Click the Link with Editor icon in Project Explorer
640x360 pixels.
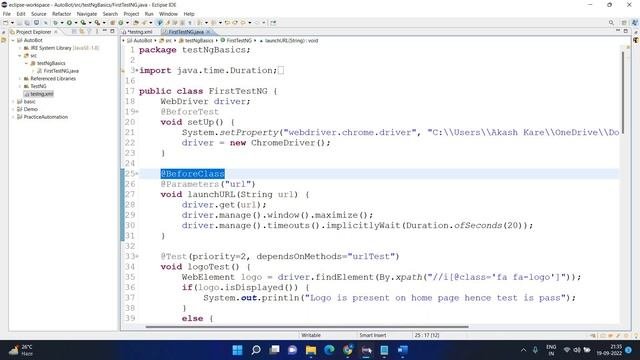pos(82,31)
